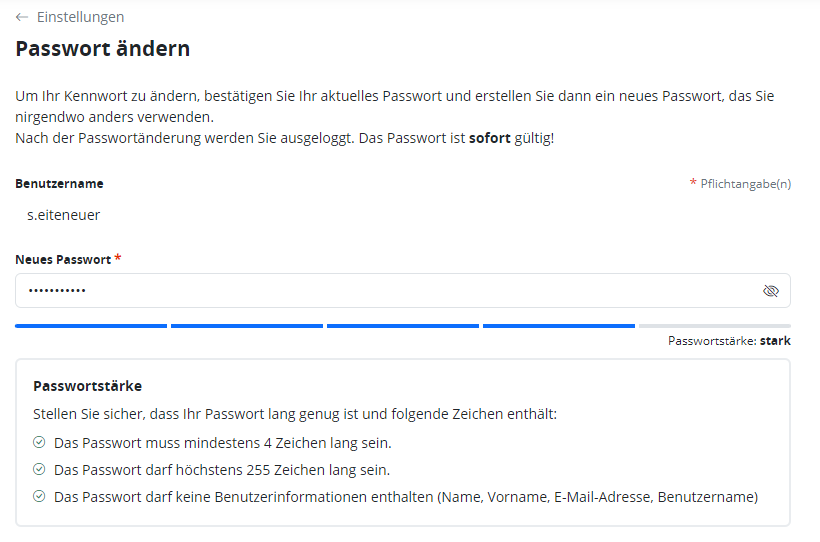This screenshot has width=820, height=542.
Task: Select the username text s.eiteneuer
Action: (x=63, y=215)
